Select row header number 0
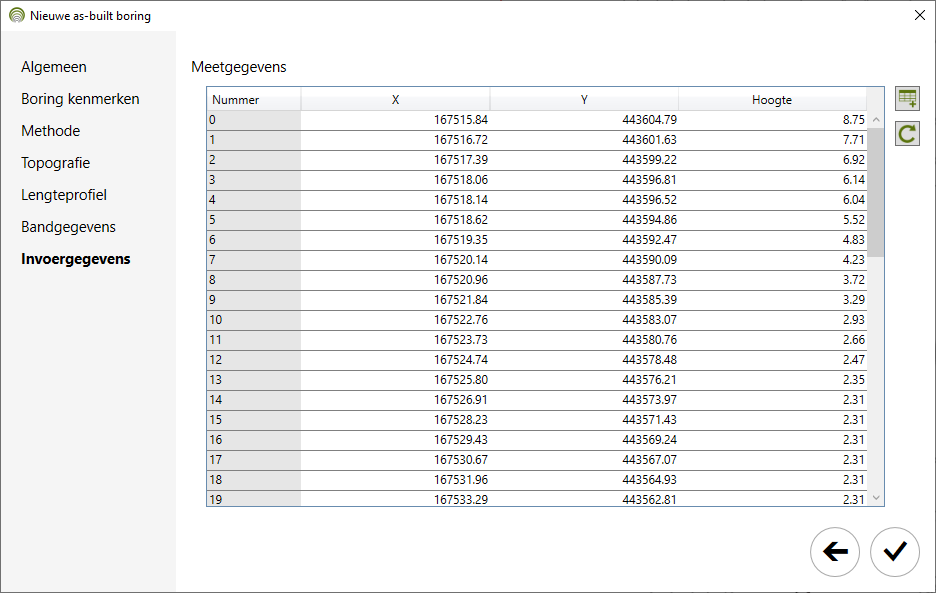Screen dimensions: 936x593 pyautogui.click(x=254, y=120)
